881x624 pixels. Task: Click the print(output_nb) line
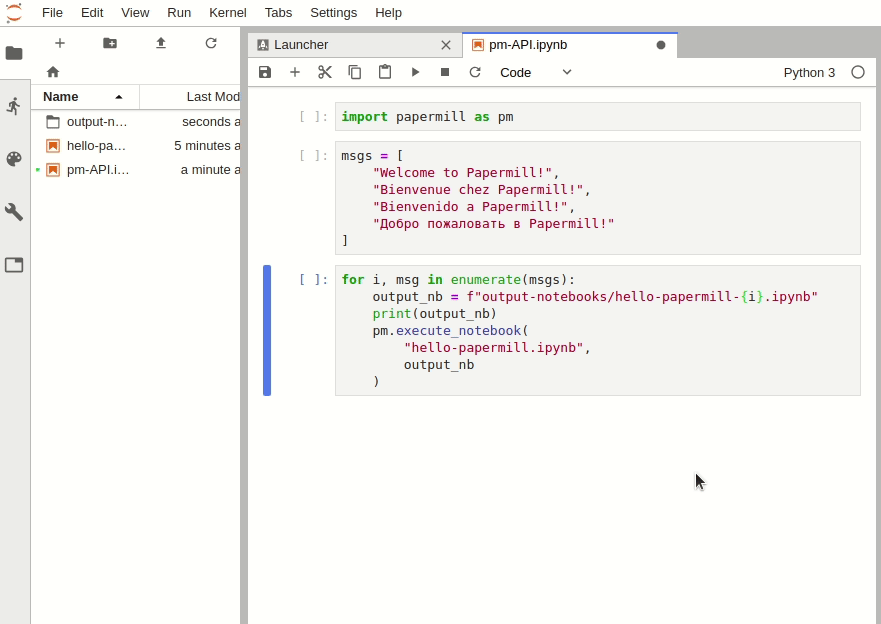pyautogui.click(x=434, y=313)
